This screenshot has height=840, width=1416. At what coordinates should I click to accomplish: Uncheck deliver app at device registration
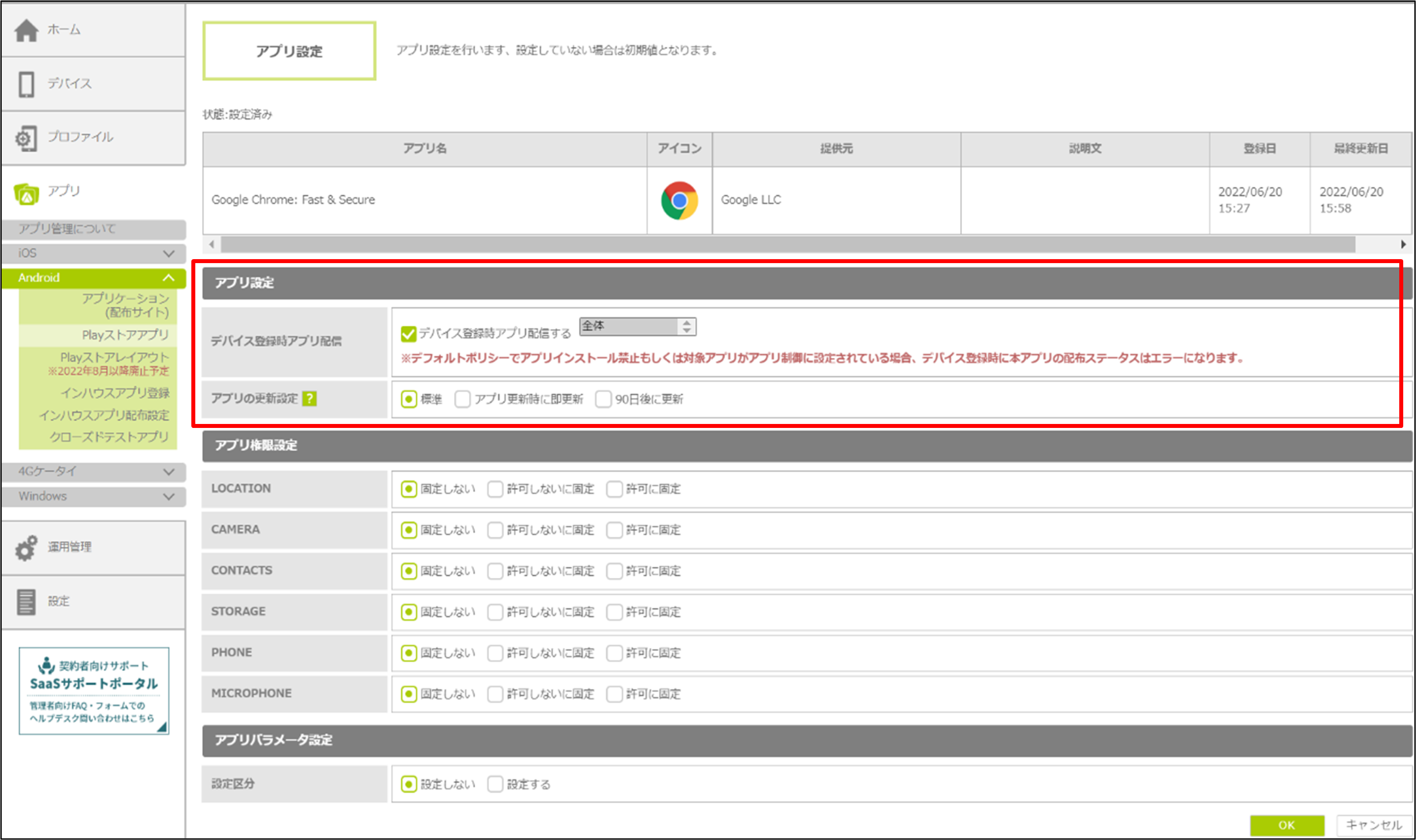[408, 334]
